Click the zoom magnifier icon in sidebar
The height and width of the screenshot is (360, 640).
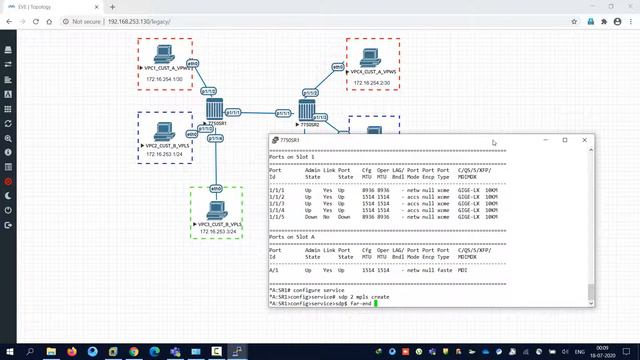(x=8, y=138)
